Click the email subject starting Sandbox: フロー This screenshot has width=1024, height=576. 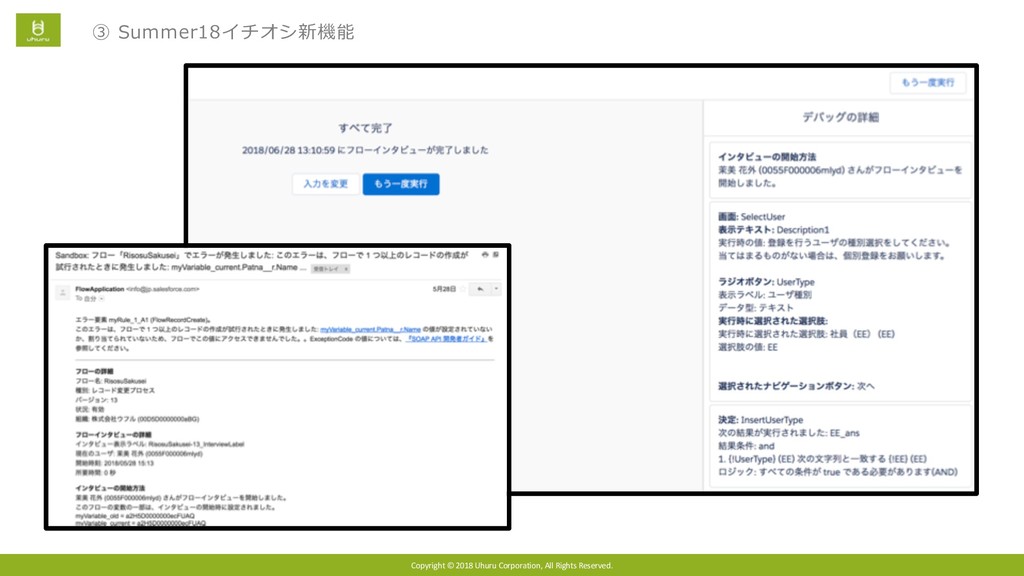point(262,261)
